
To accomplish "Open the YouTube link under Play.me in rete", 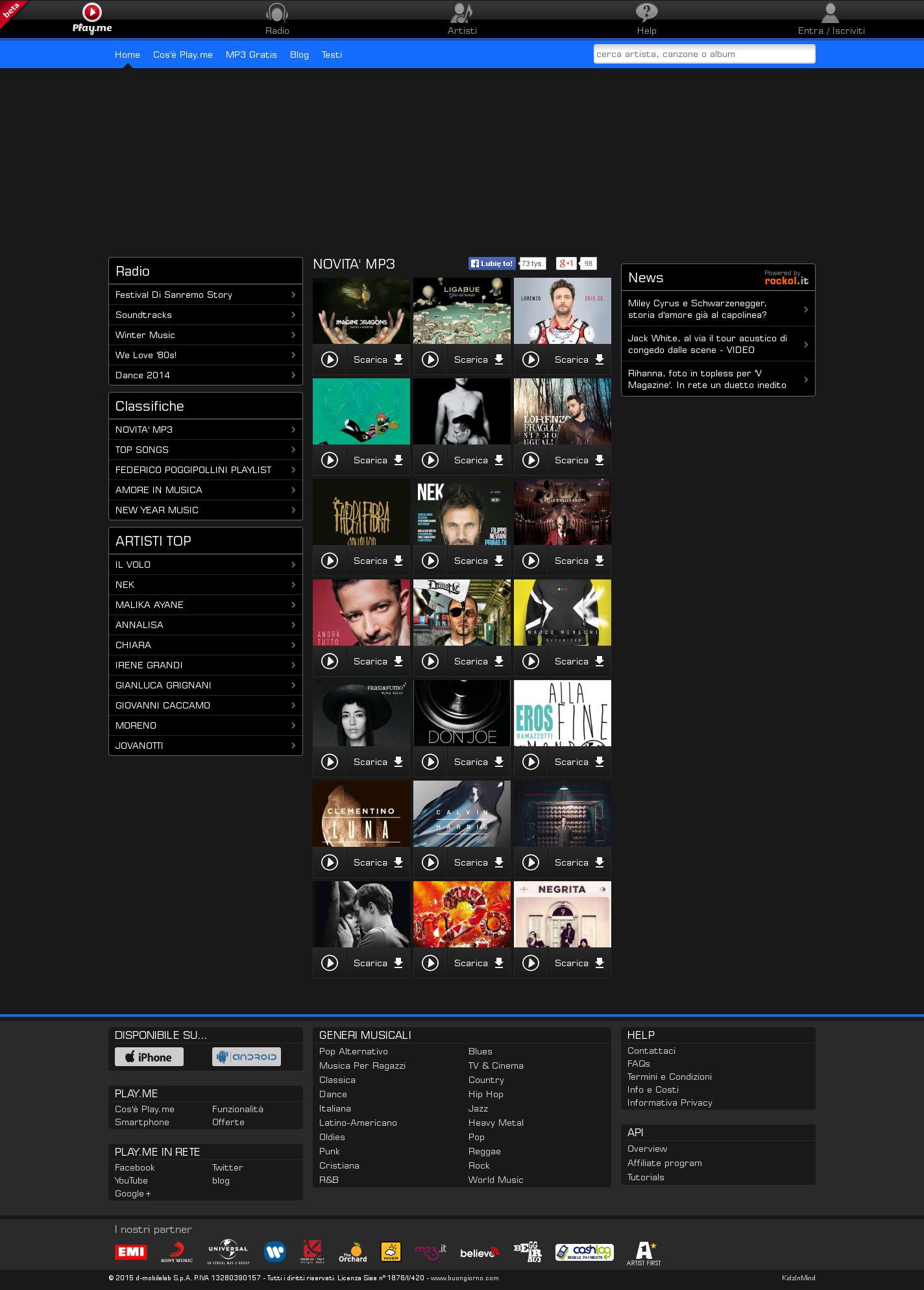I will [131, 1180].
